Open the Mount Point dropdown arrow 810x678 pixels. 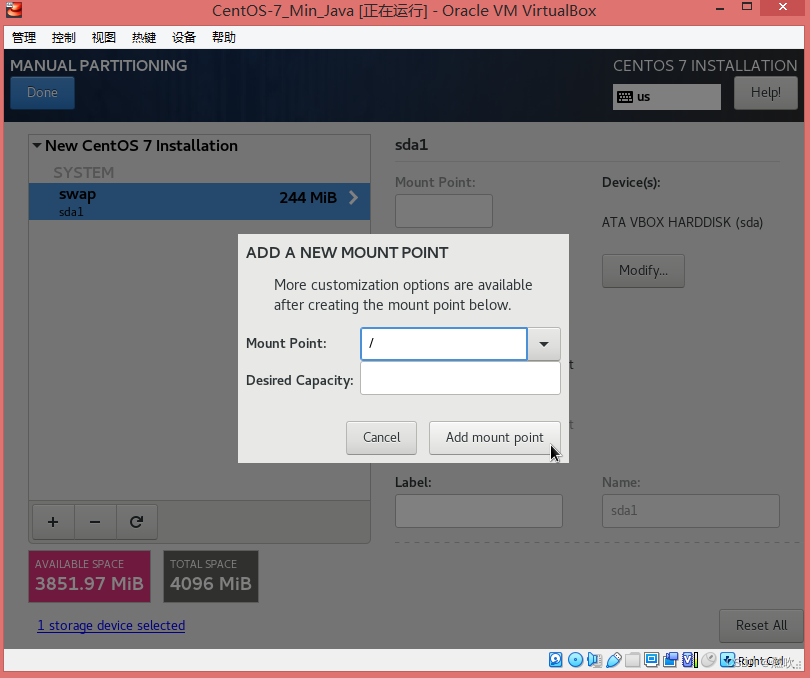pyautogui.click(x=543, y=344)
